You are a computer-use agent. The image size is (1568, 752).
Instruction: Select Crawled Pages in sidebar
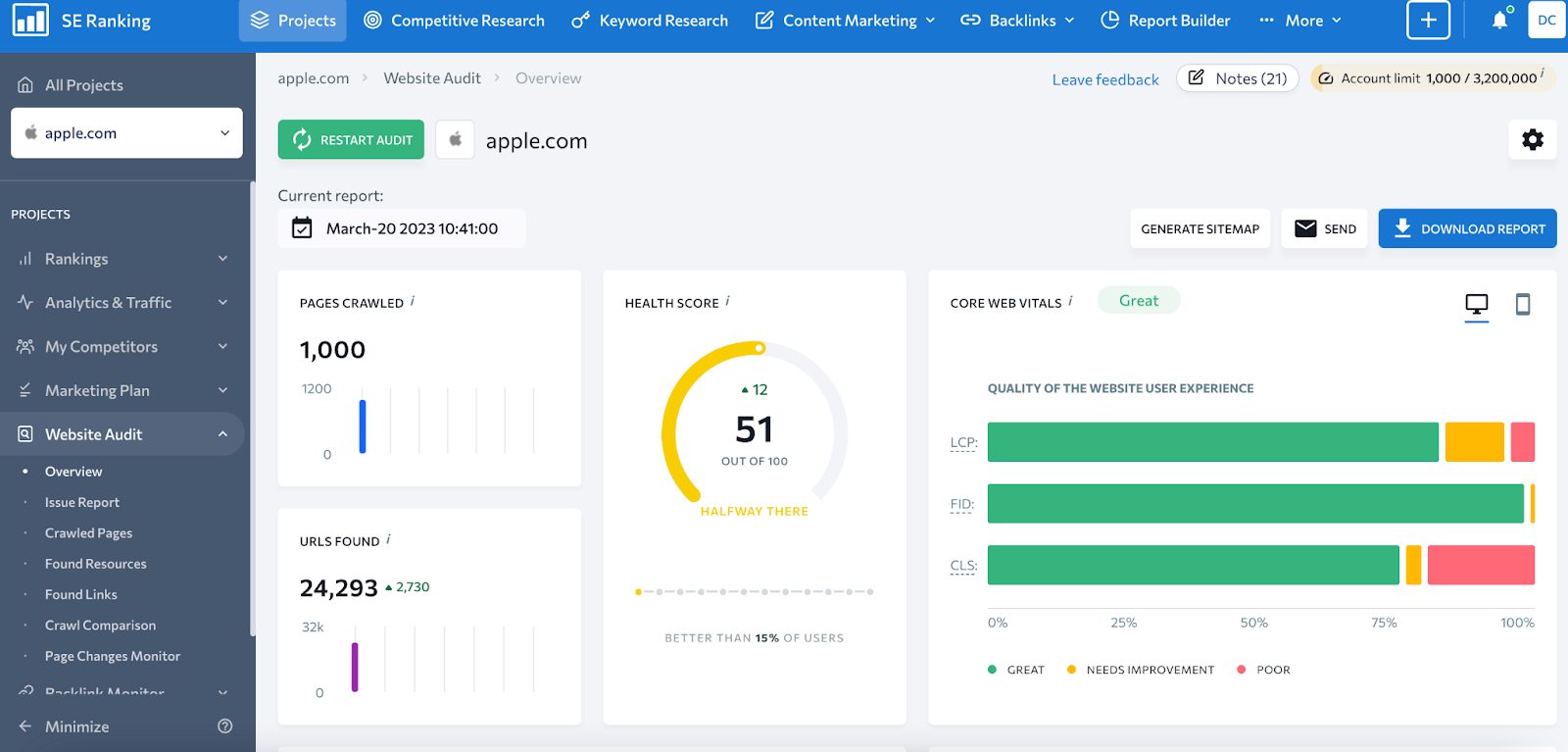tap(88, 532)
